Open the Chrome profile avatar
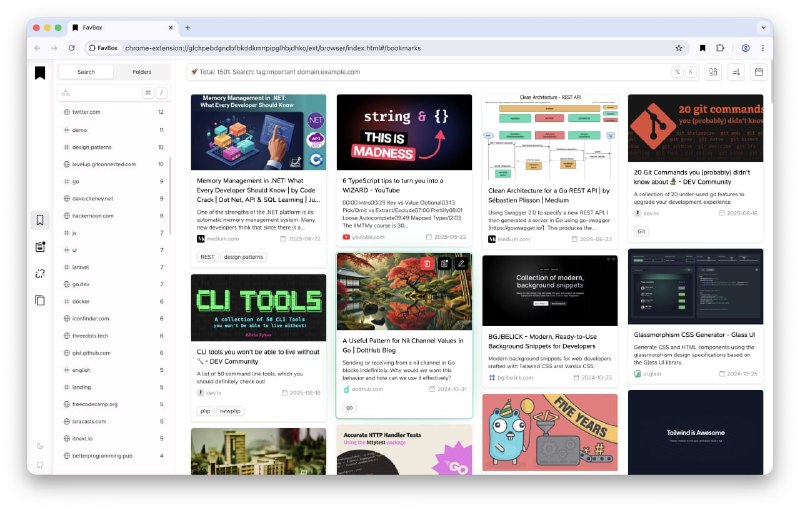Image resolution: width=800 pixels, height=510 pixels. pyautogui.click(x=745, y=48)
